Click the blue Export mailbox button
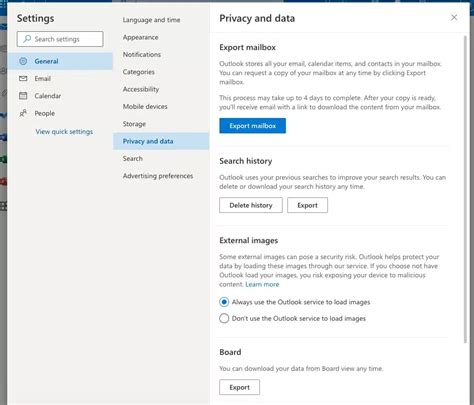This screenshot has height=405, width=474. point(252,126)
